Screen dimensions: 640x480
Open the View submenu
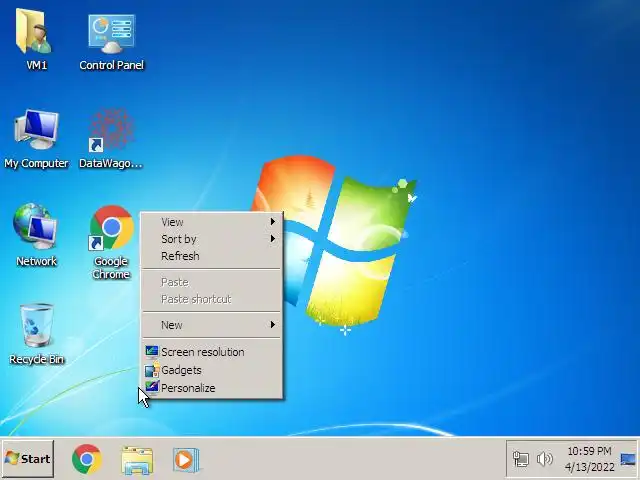pyautogui.click(x=212, y=222)
